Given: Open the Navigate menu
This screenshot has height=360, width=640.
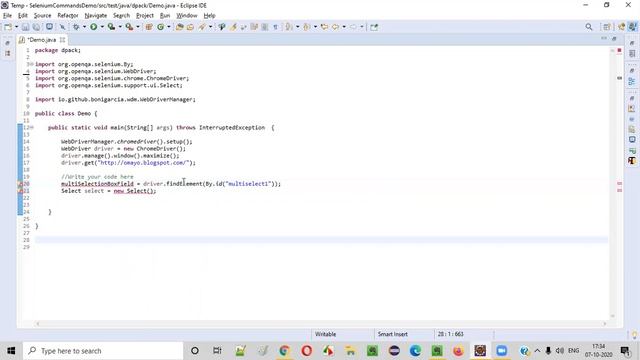Looking at the screenshot, I should click(96, 16).
